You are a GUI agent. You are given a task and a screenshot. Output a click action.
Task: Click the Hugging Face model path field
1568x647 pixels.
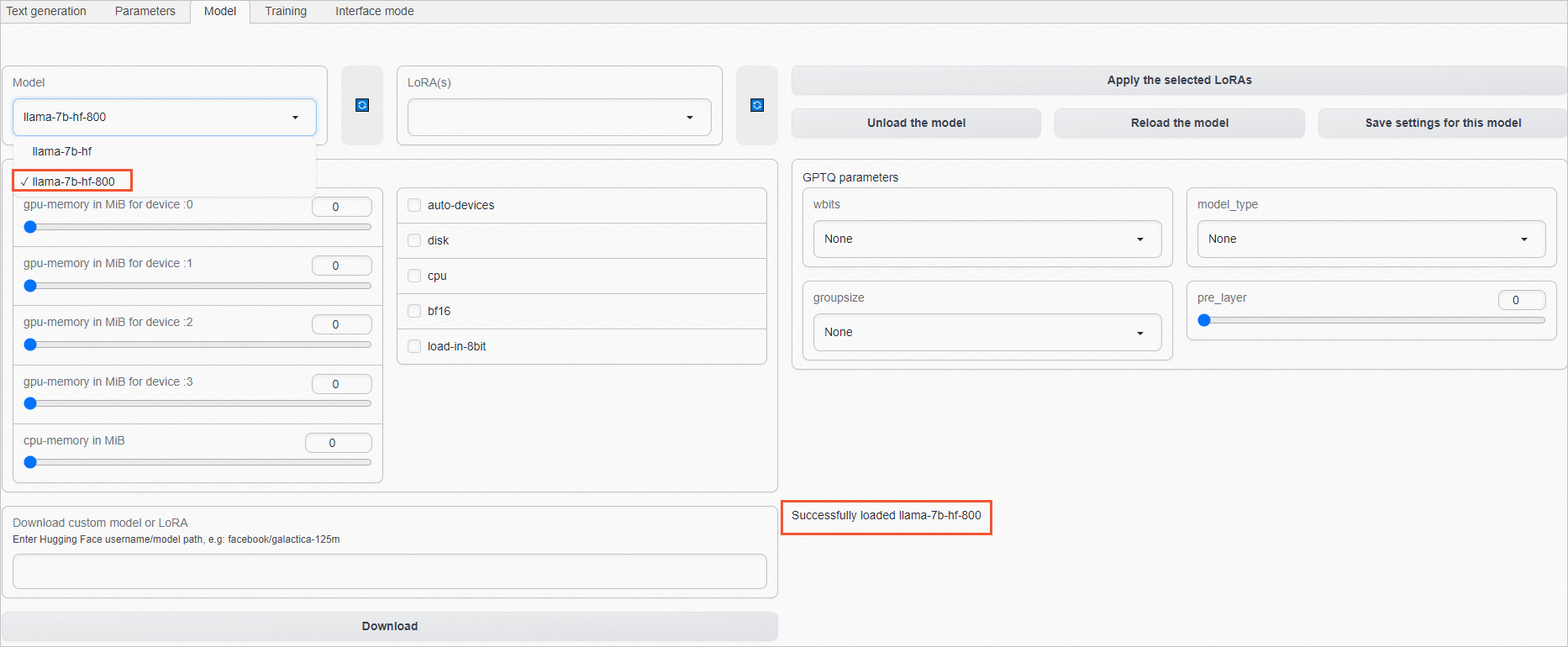390,571
